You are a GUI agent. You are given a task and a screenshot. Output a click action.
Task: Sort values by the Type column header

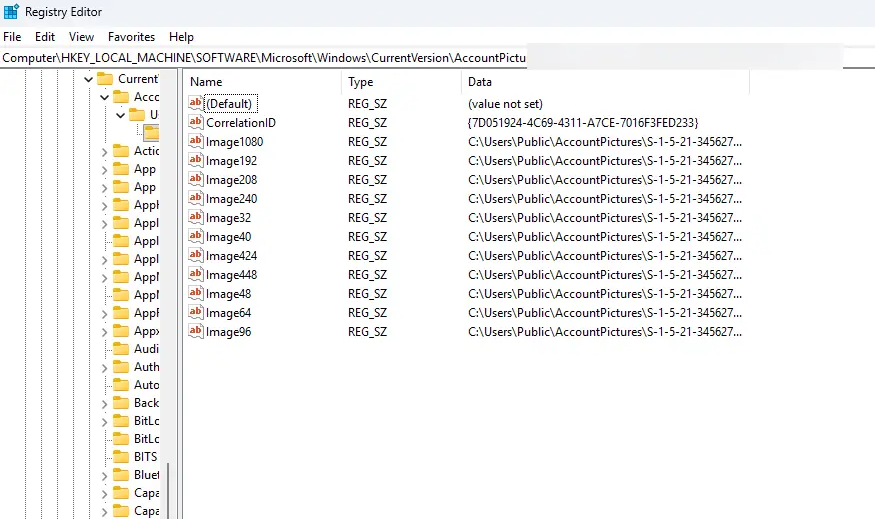click(x=401, y=82)
